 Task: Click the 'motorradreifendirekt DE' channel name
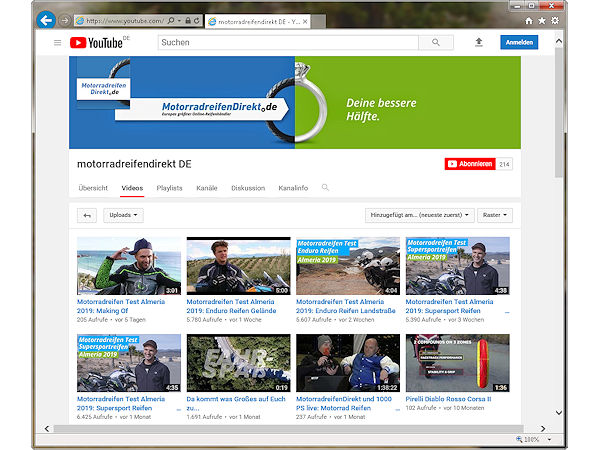click(x=134, y=164)
